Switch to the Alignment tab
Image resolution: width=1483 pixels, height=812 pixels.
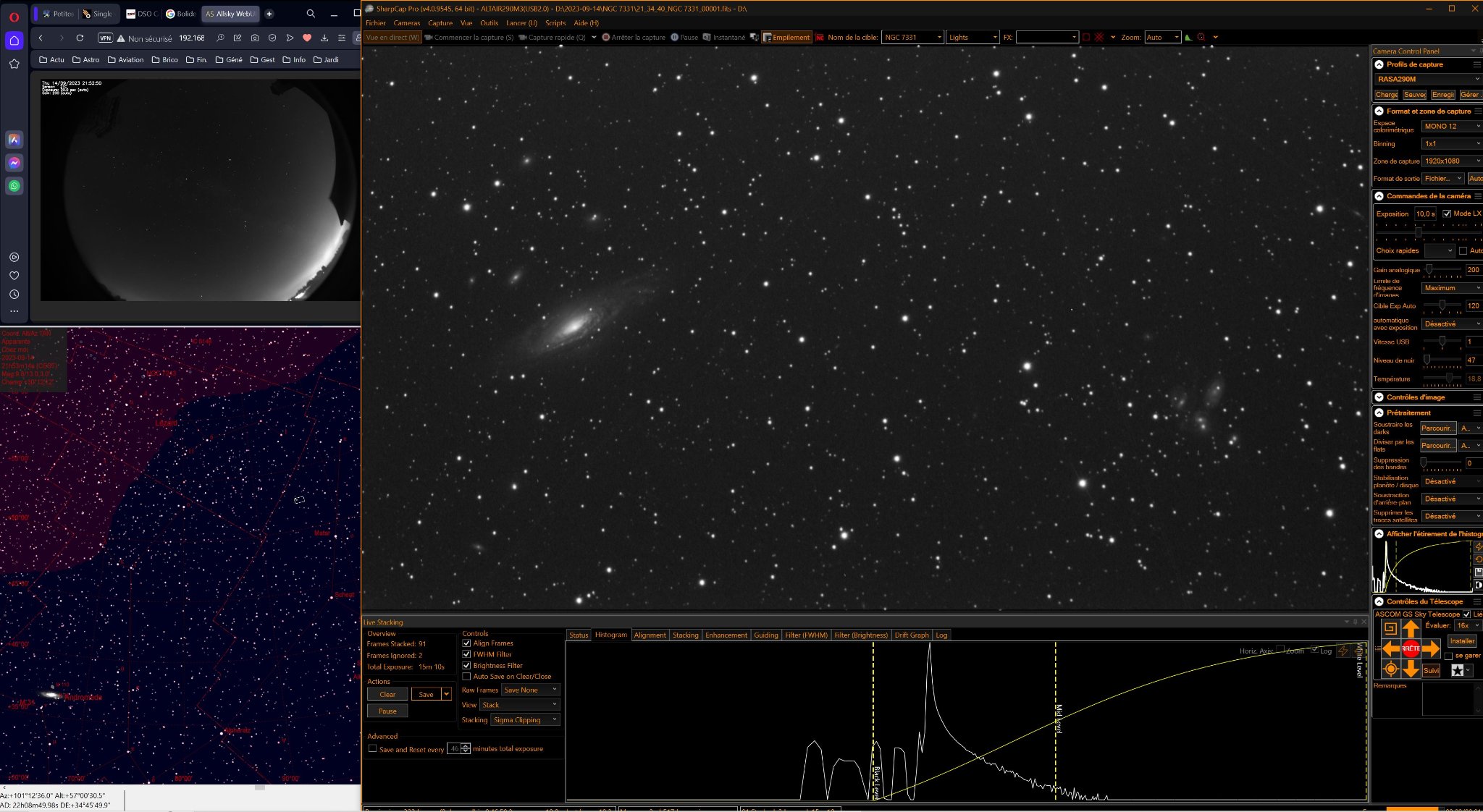point(650,635)
